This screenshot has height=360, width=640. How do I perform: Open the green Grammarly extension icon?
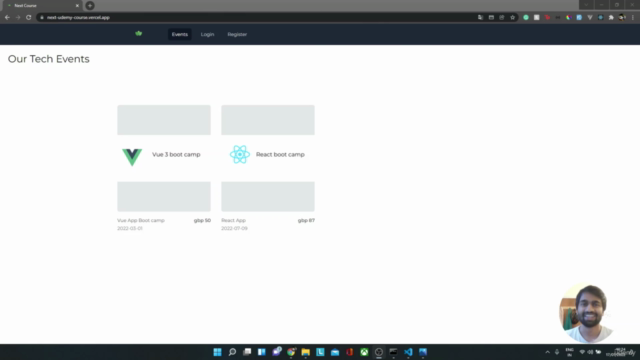click(526, 18)
